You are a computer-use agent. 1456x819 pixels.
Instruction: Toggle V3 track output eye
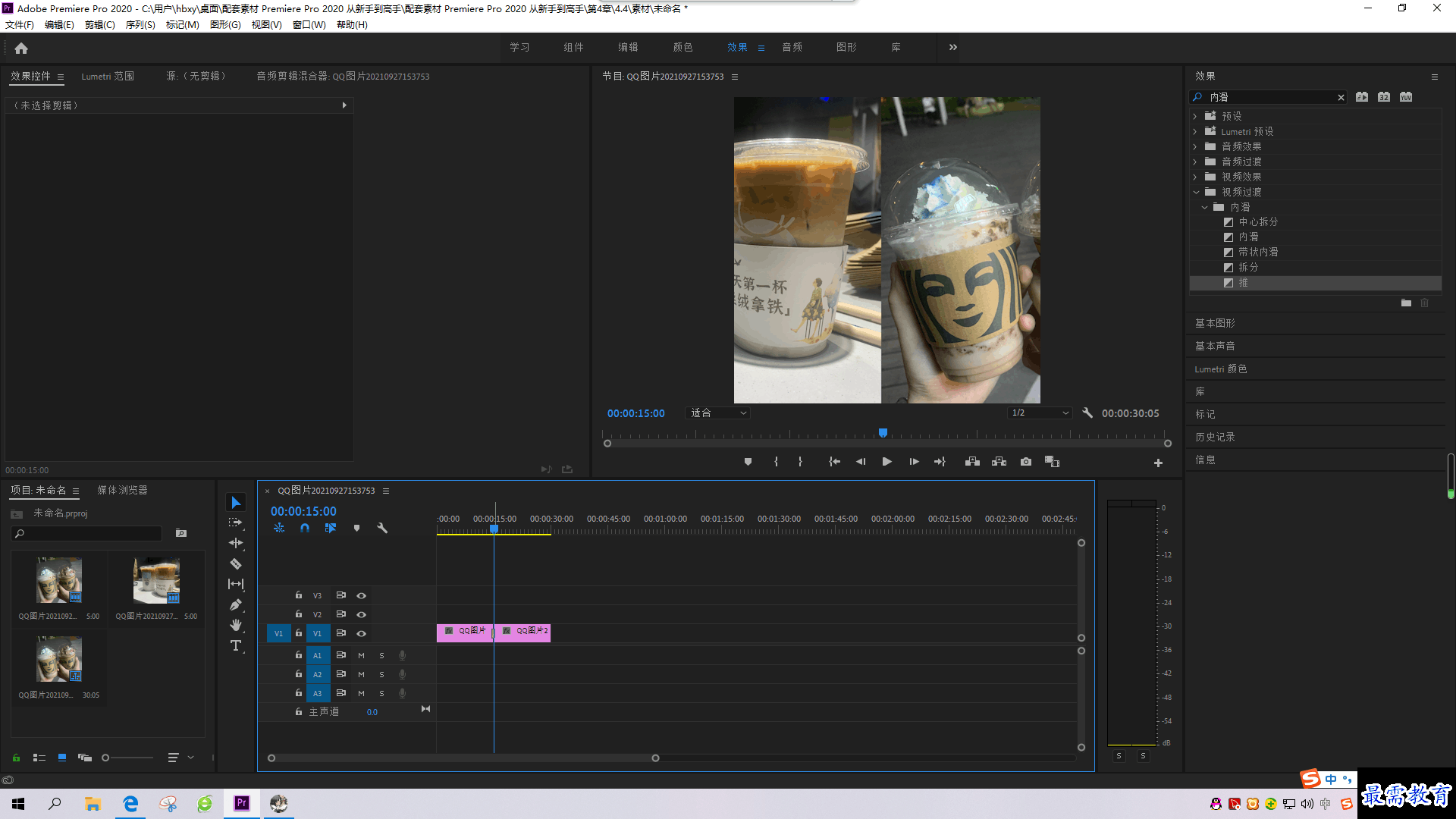tap(362, 596)
